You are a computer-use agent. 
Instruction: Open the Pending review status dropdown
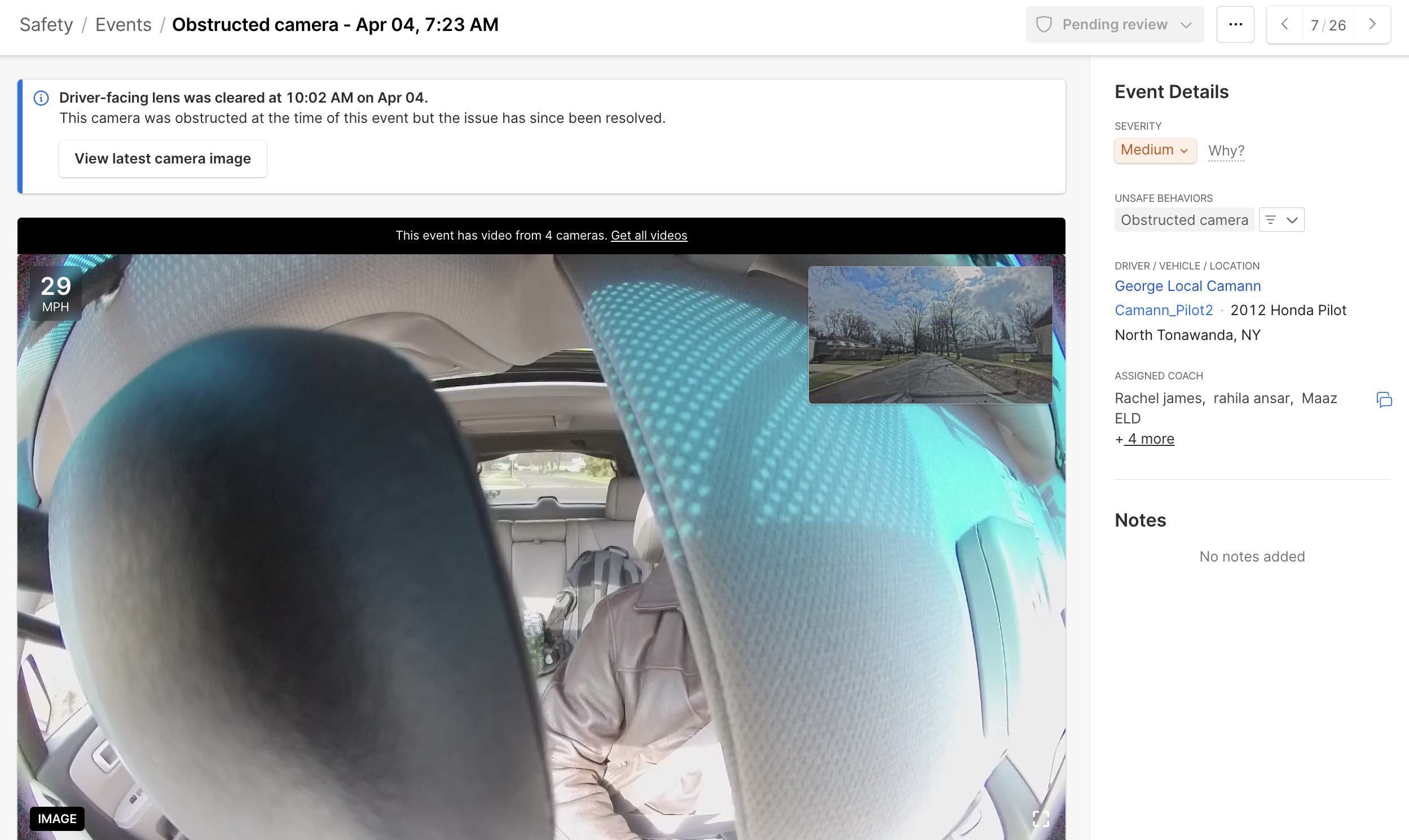pos(1115,25)
